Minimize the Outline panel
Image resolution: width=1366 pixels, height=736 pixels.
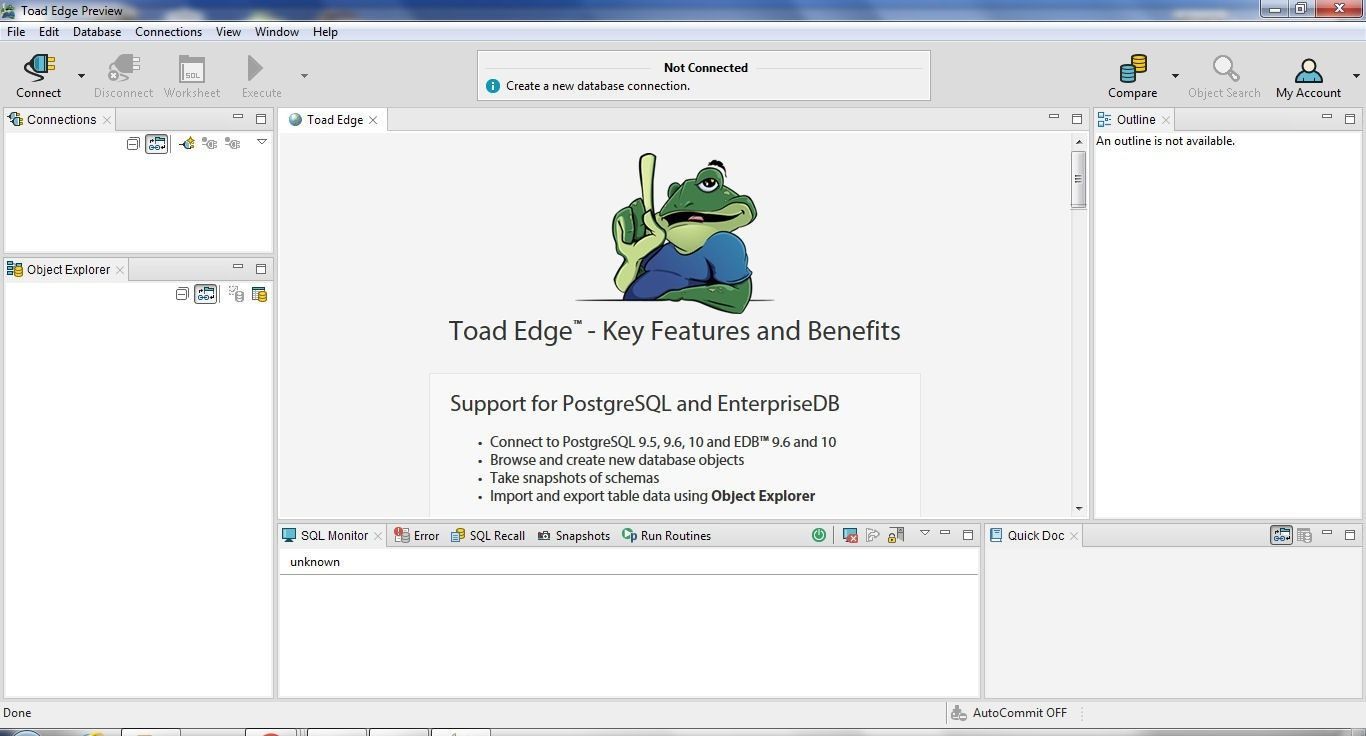coord(1327,117)
